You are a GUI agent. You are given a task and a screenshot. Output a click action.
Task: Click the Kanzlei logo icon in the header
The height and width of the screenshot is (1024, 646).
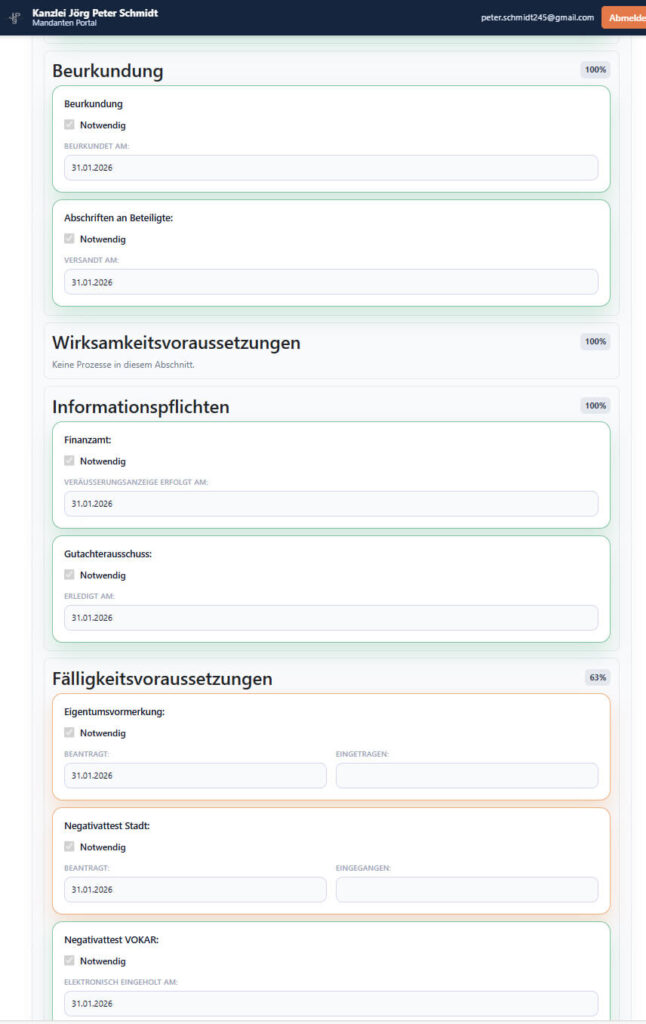[x=15, y=18]
